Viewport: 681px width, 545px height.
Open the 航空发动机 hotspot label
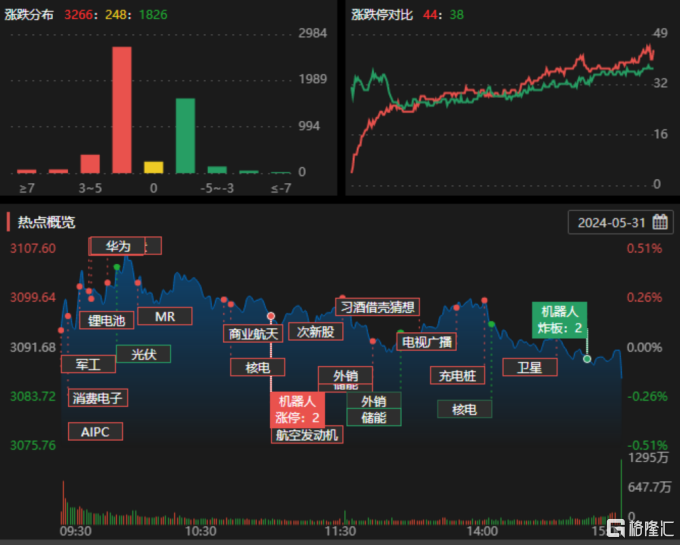point(307,435)
